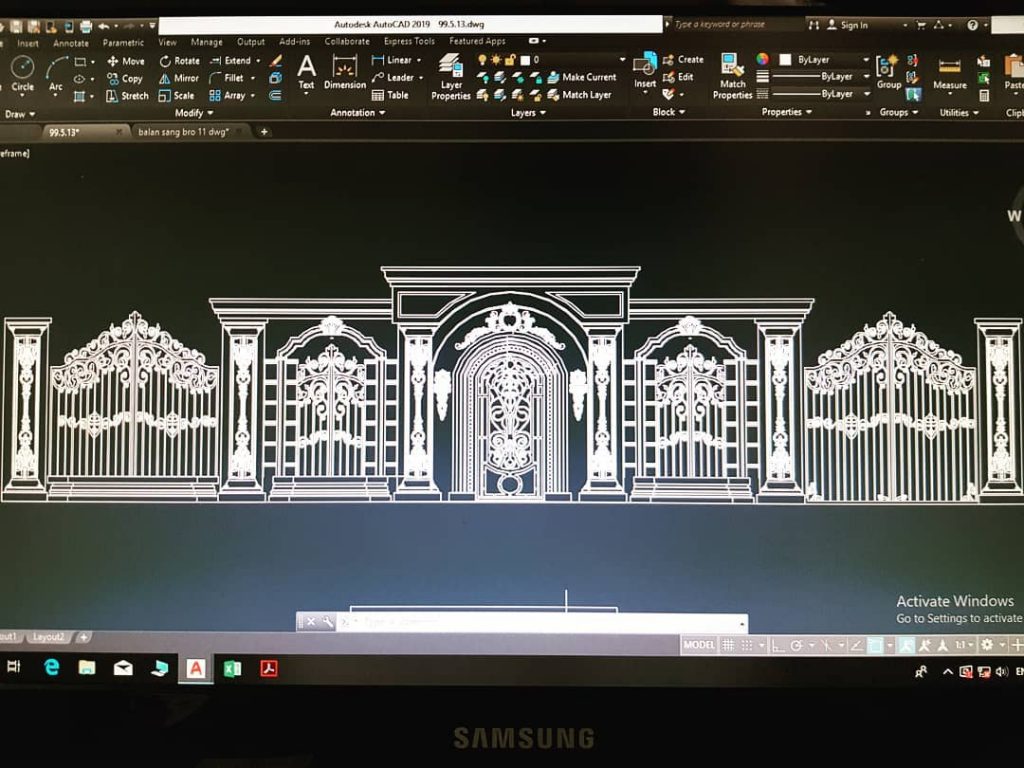Viewport: 1024px width, 768px height.
Task: Select the Circle drawing tool
Action: point(22,74)
